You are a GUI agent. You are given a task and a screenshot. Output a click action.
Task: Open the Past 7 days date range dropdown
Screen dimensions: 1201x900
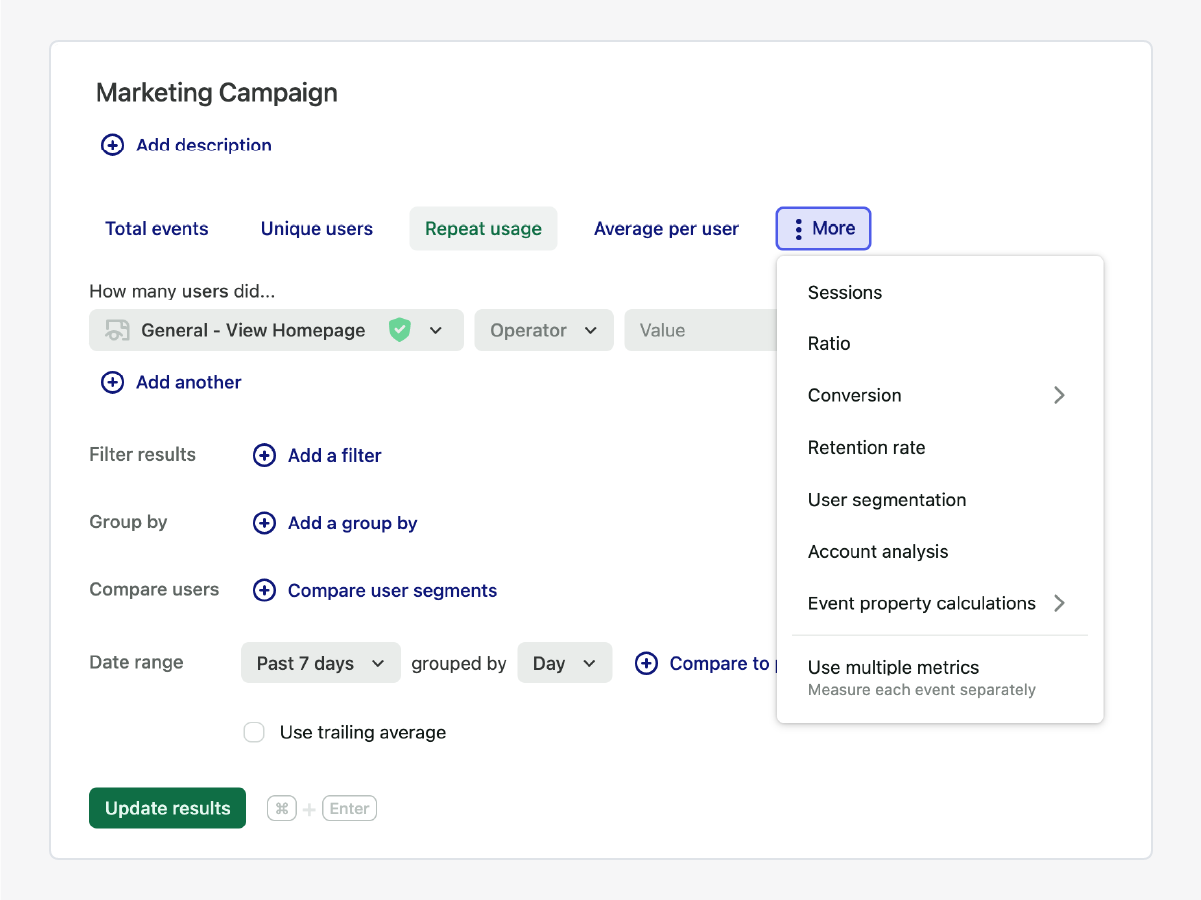click(x=320, y=663)
